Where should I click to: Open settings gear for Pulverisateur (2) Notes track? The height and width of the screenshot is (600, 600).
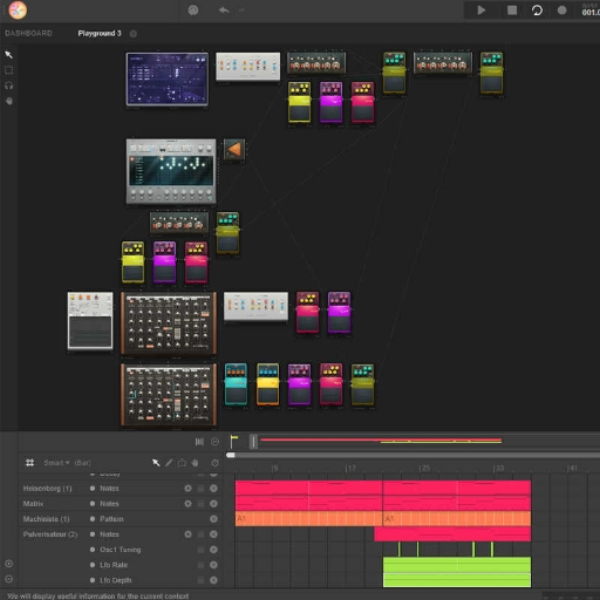188,534
